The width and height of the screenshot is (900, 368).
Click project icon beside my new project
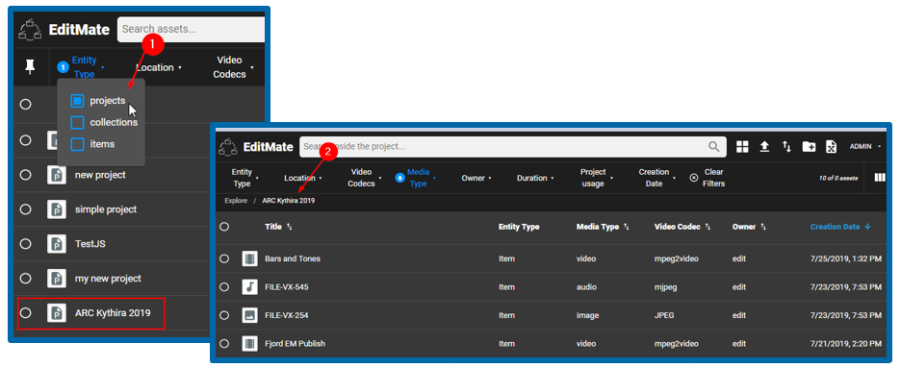pyautogui.click(x=57, y=278)
